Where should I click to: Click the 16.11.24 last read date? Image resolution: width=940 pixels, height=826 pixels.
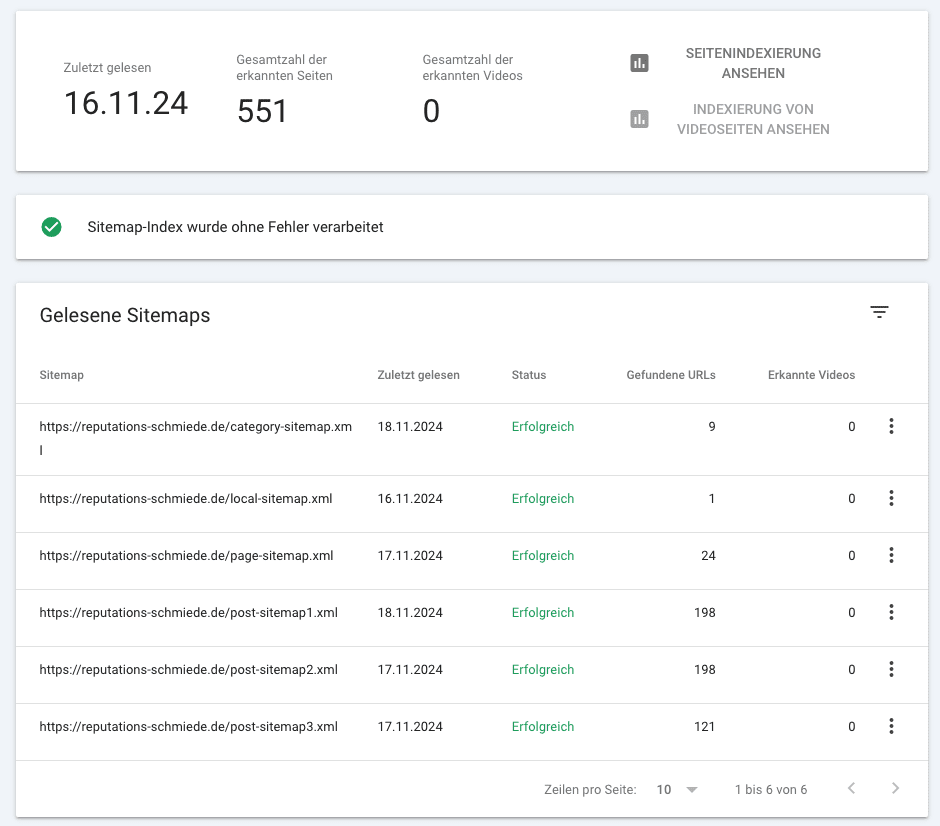click(x=126, y=103)
